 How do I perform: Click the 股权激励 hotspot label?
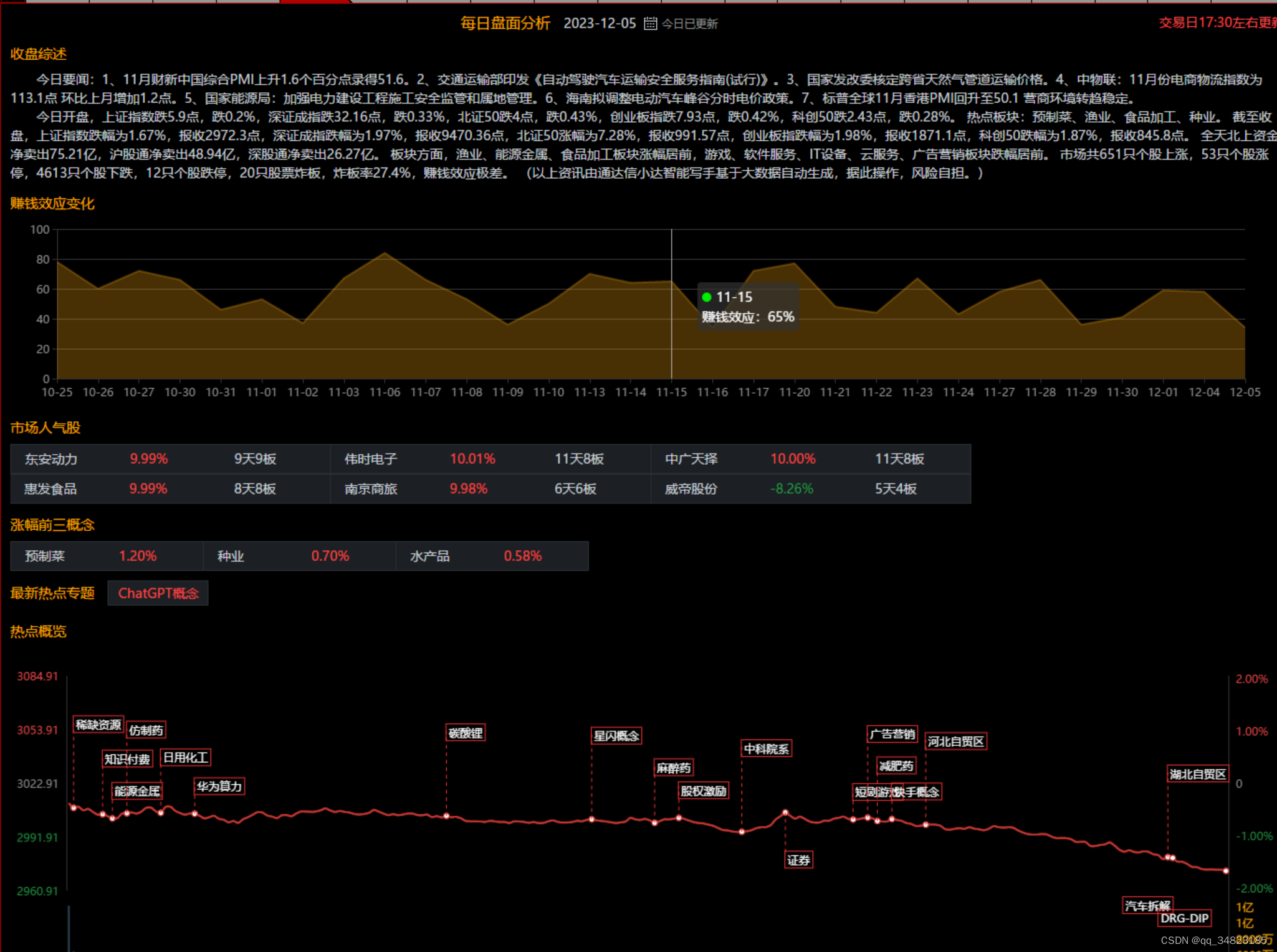coord(704,791)
